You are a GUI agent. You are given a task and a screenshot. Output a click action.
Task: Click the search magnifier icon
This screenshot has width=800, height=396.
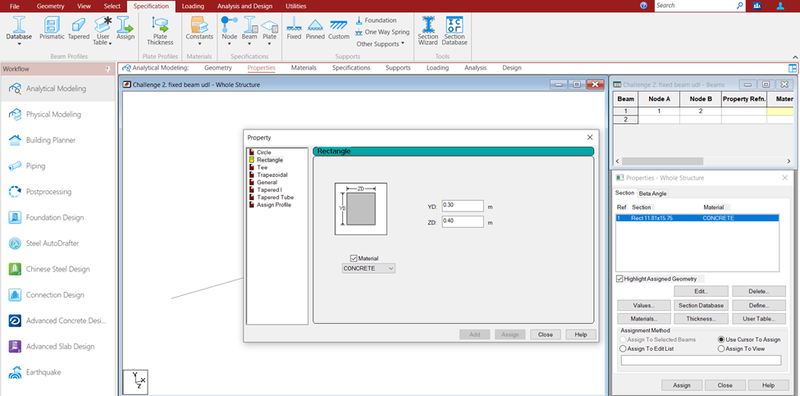[x=740, y=6]
